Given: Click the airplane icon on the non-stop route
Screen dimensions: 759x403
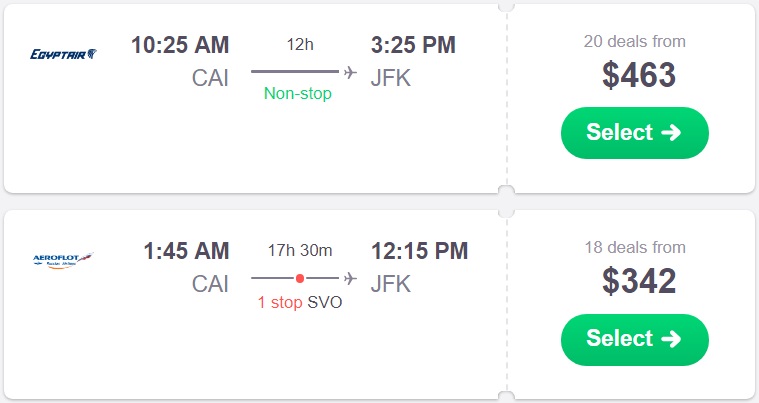Looking at the screenshot, I should (x=350, y=72).
